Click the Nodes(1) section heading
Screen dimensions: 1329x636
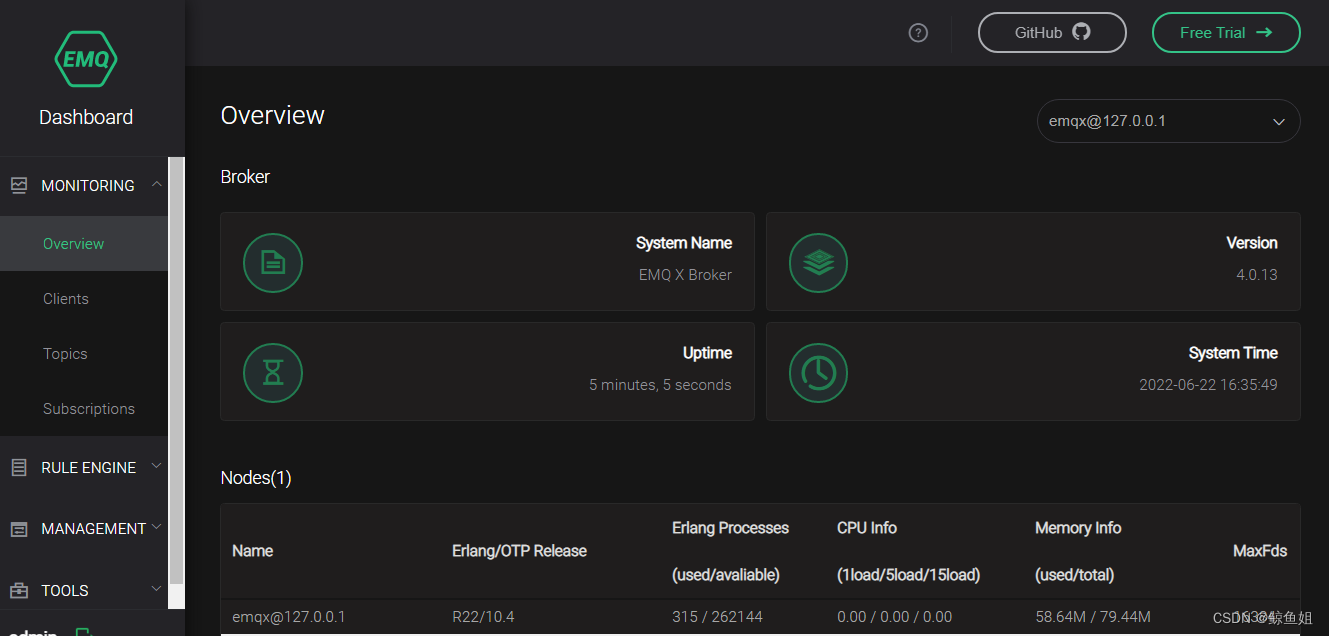point(256,478)
